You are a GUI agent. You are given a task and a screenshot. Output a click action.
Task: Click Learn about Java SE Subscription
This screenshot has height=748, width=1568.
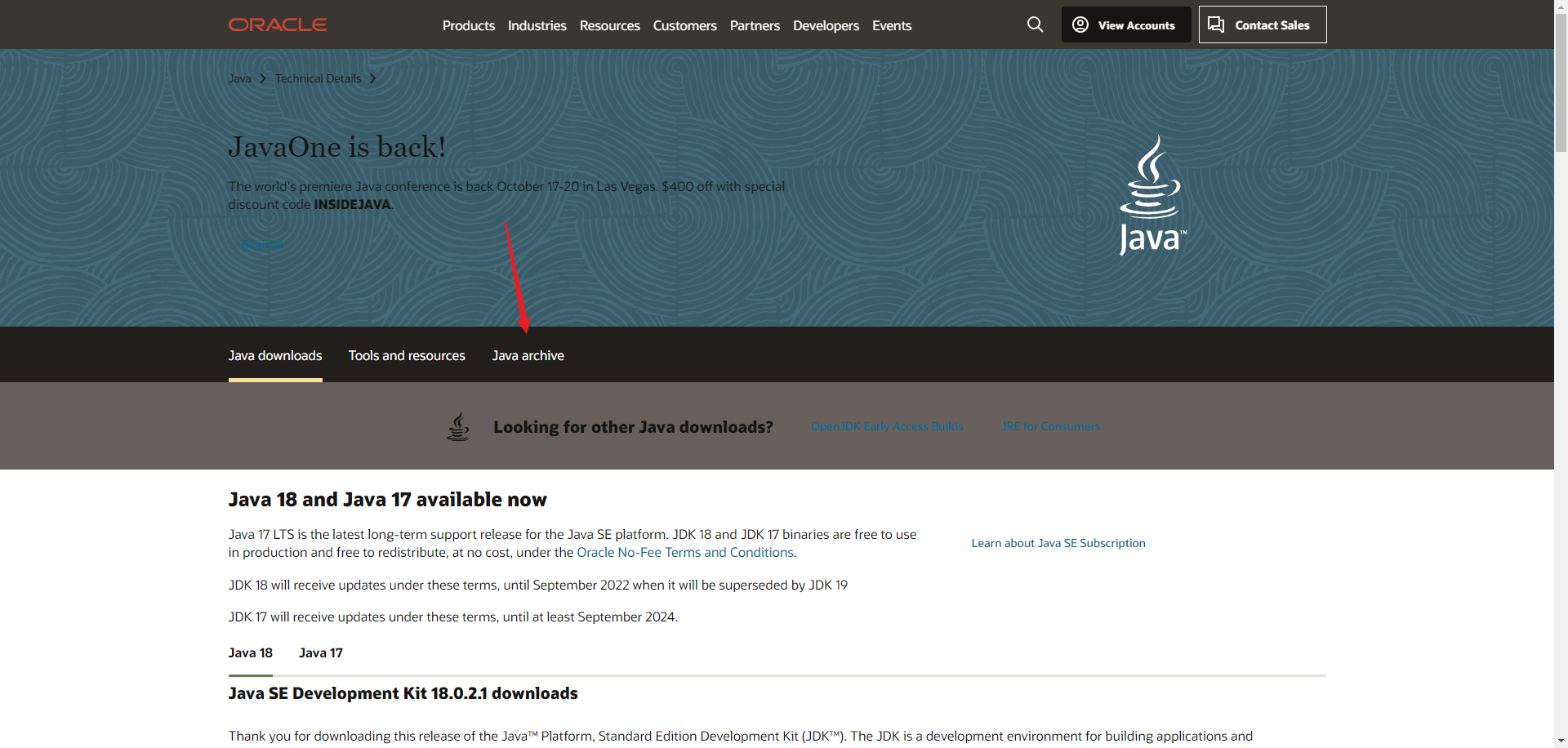pyautogui.click(x=1058, y=543)
